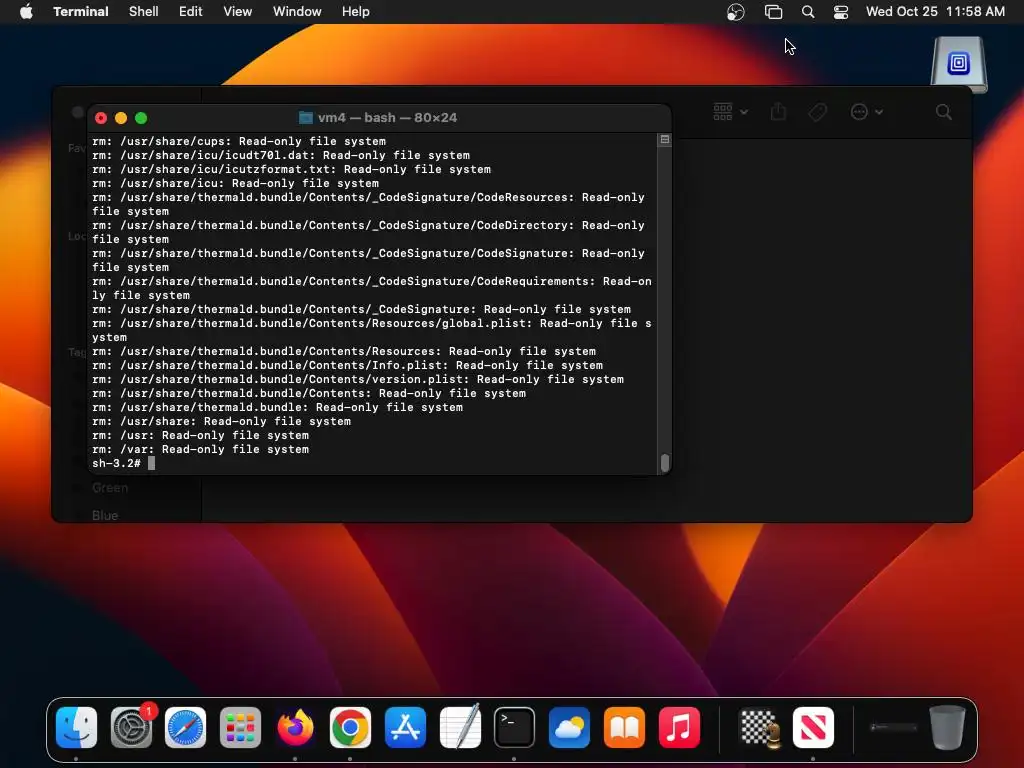Click the date and time in menu bar
The height and width of the screenshot is (768, 1024).
[x=935, y=12]
